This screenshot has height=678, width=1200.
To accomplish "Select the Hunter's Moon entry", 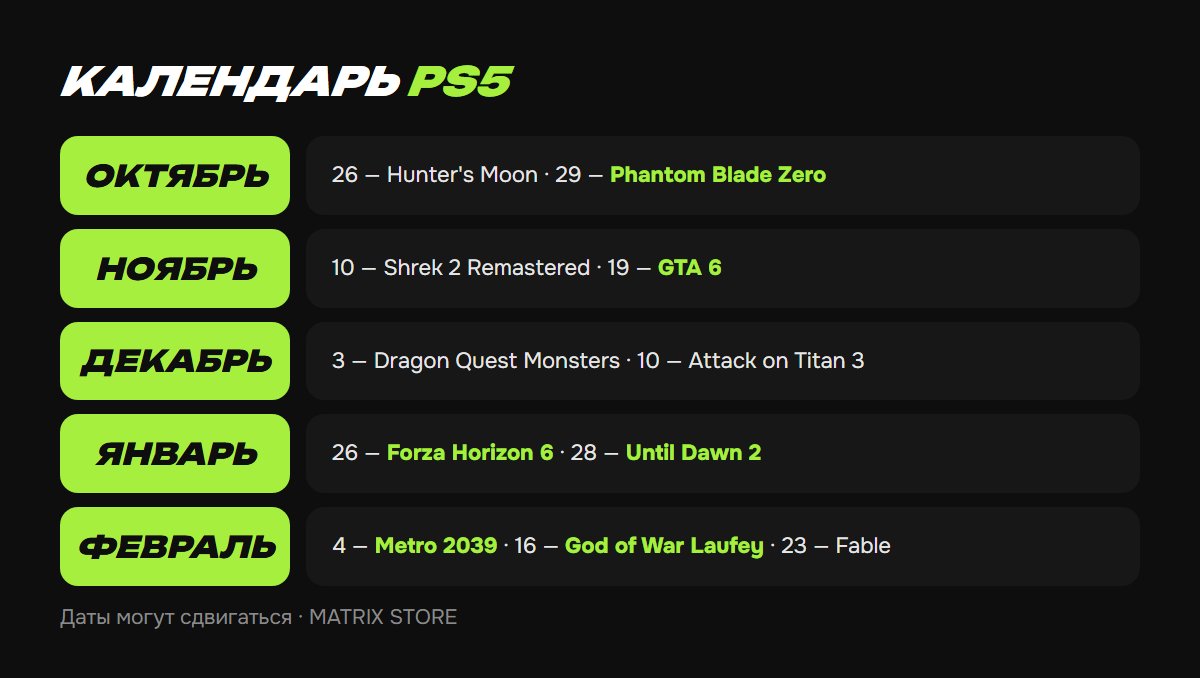I will [462, 175].
